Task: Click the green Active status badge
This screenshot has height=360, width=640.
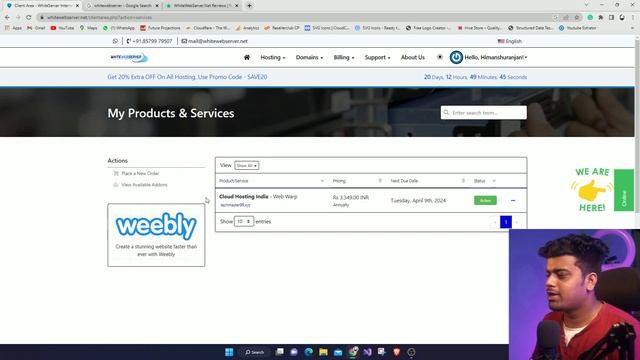Action: (485, 200)
